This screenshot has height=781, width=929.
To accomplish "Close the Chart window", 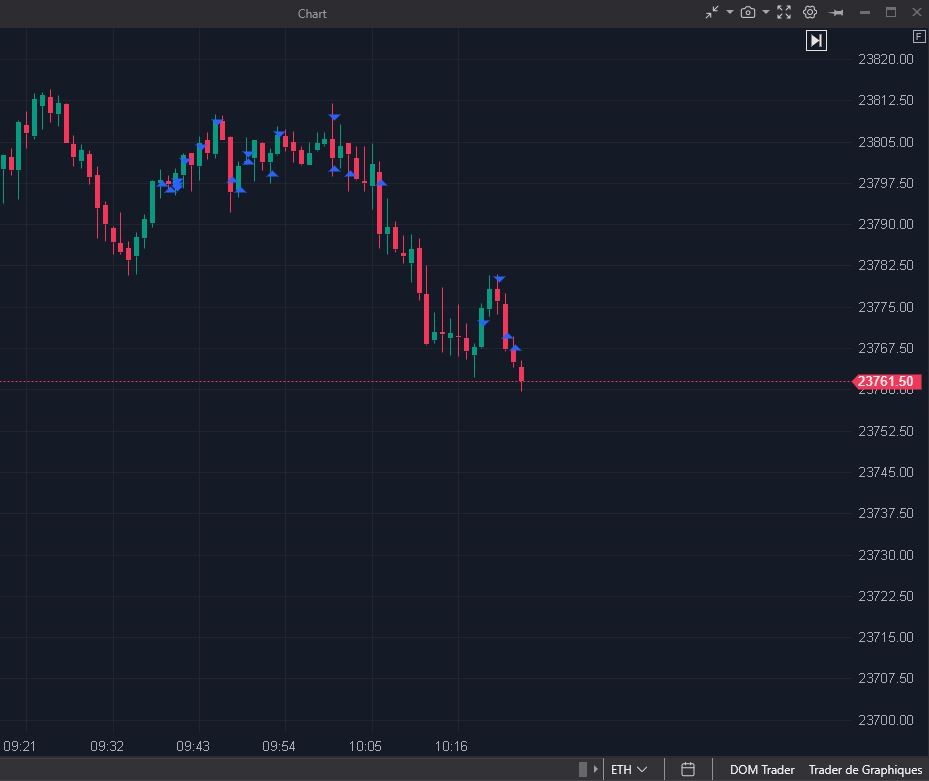I will click(x=917, y=12).
